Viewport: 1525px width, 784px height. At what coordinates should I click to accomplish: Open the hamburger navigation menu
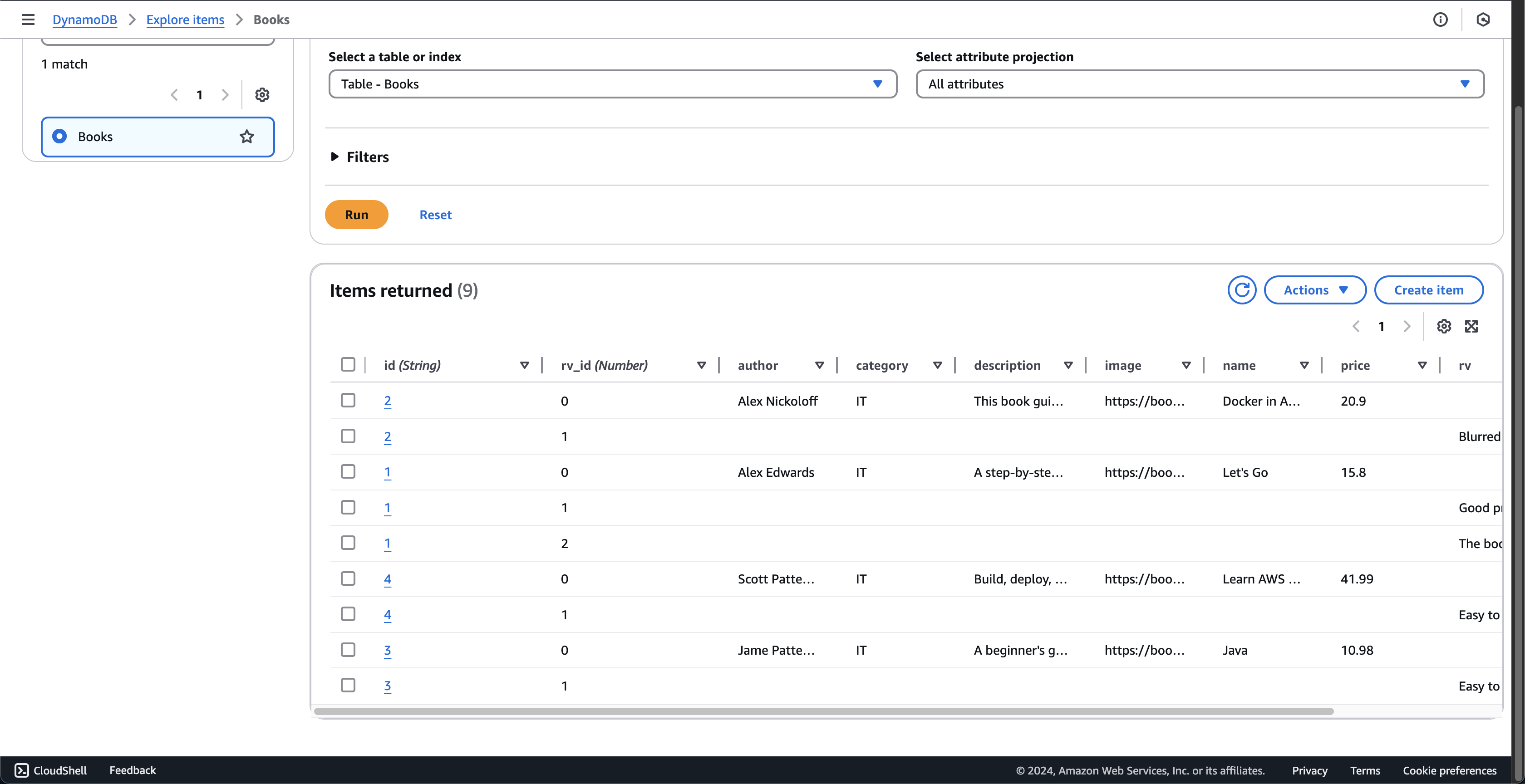[x=28, y=20]
